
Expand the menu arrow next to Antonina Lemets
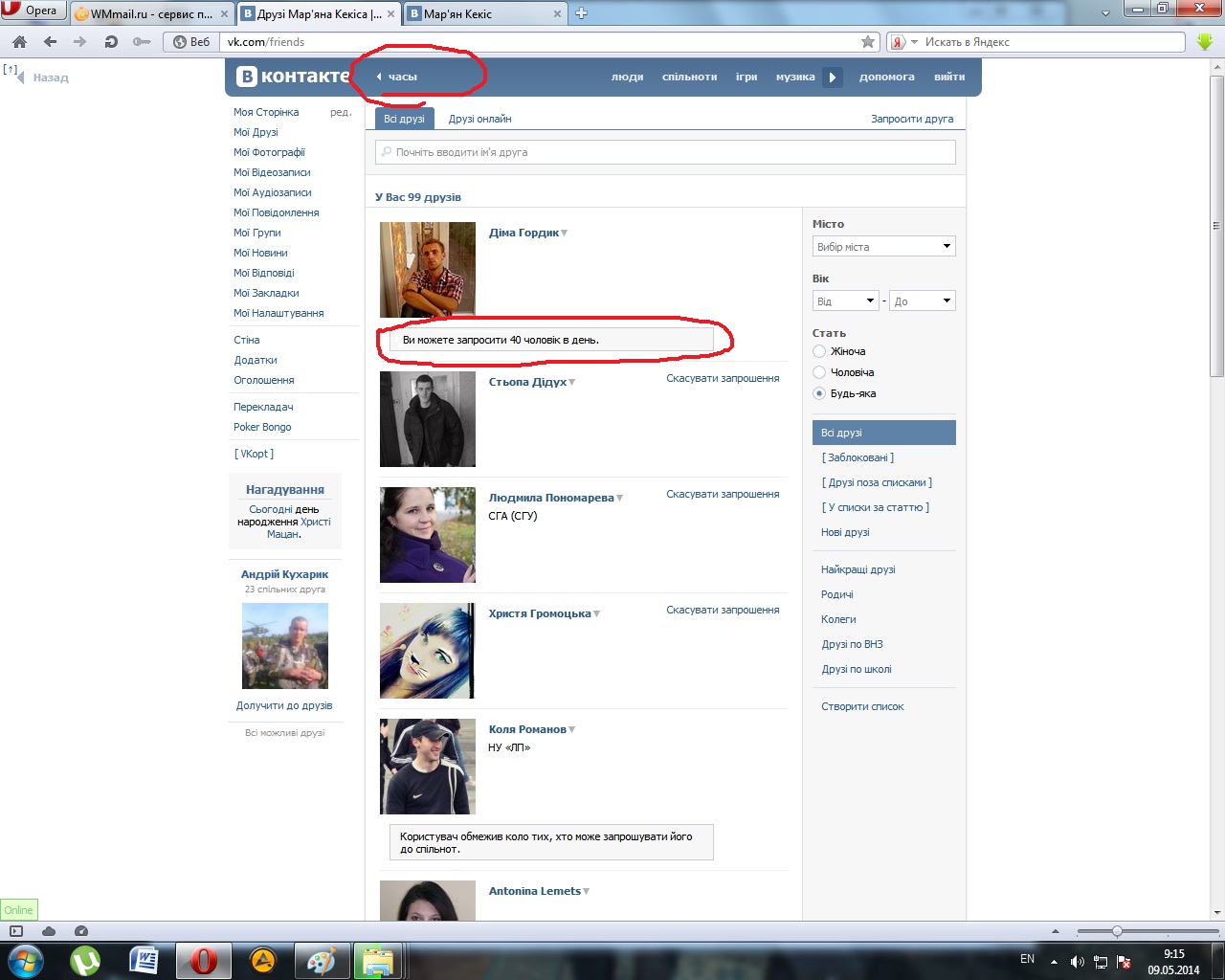[587, 892]
